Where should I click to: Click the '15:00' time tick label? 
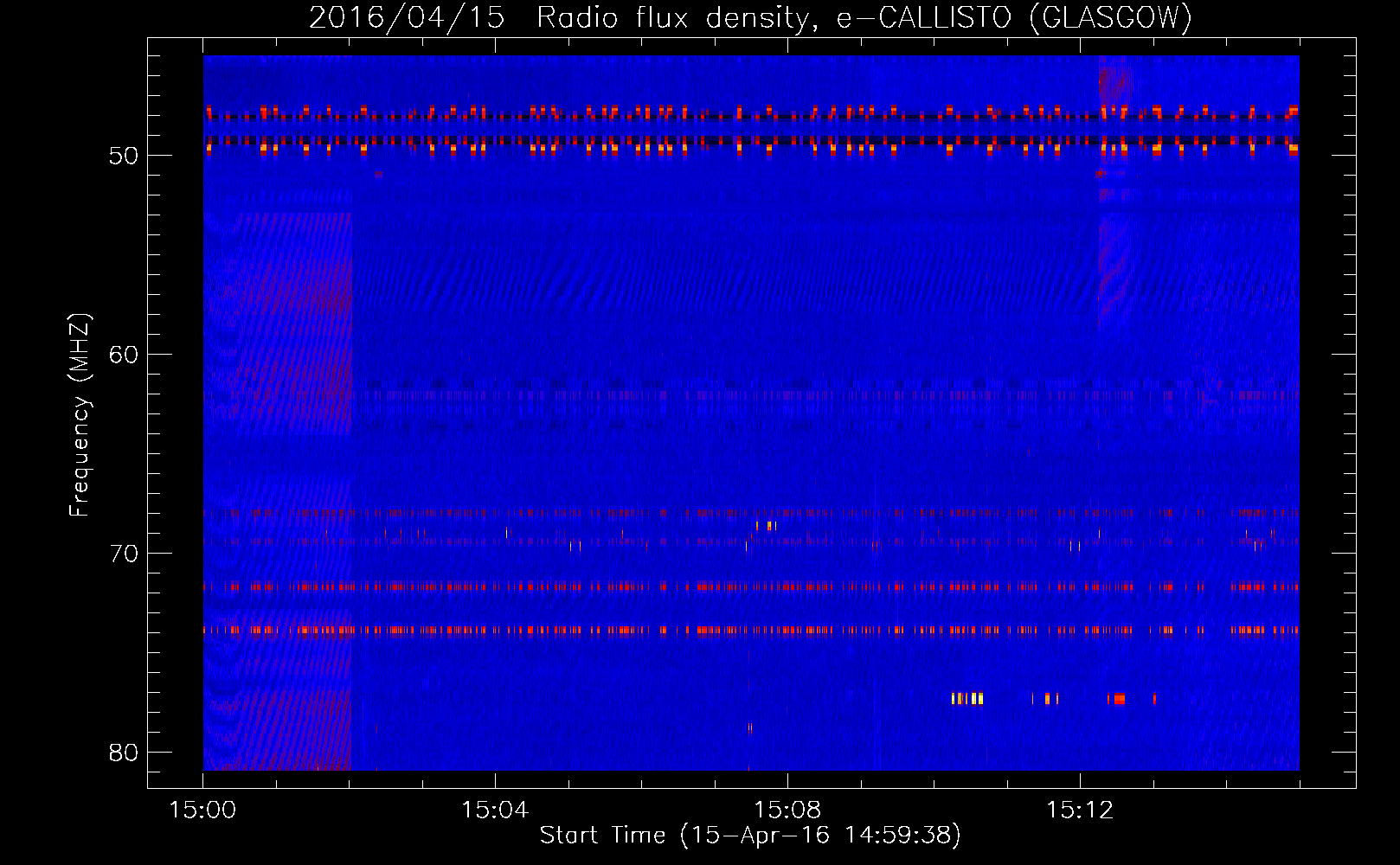tap(202, 811)
